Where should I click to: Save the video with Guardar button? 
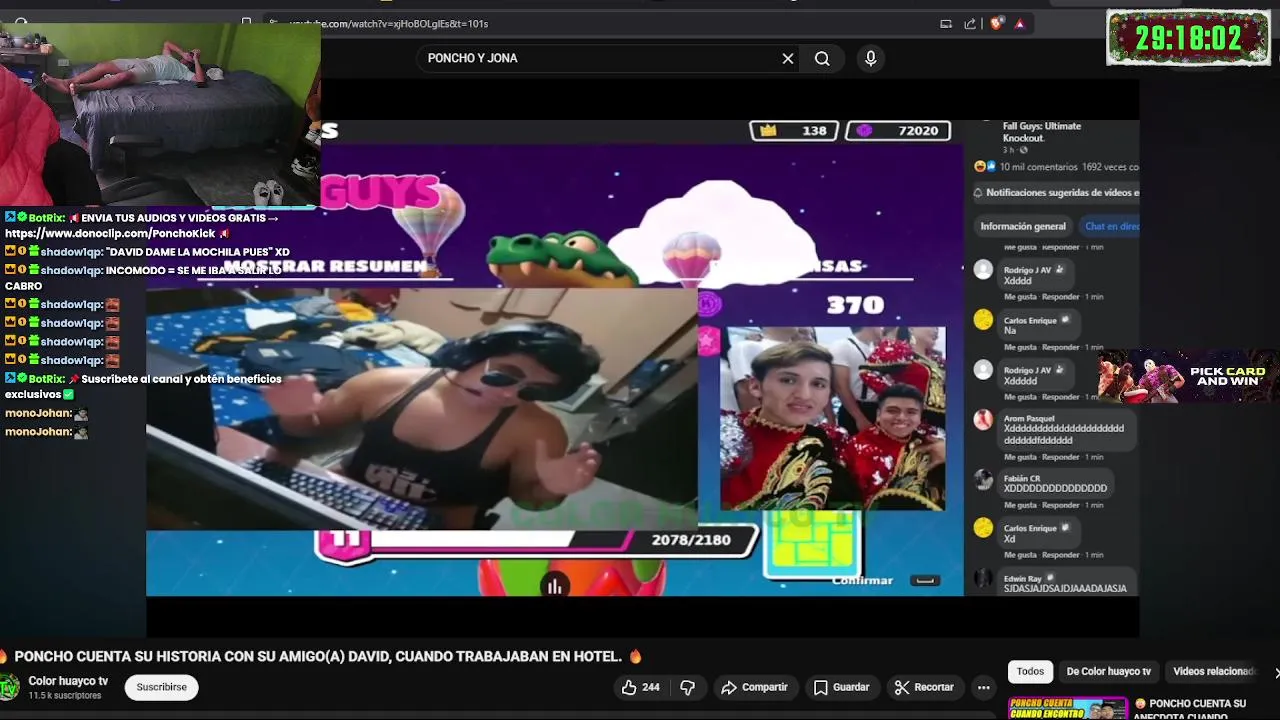point(841,687)
